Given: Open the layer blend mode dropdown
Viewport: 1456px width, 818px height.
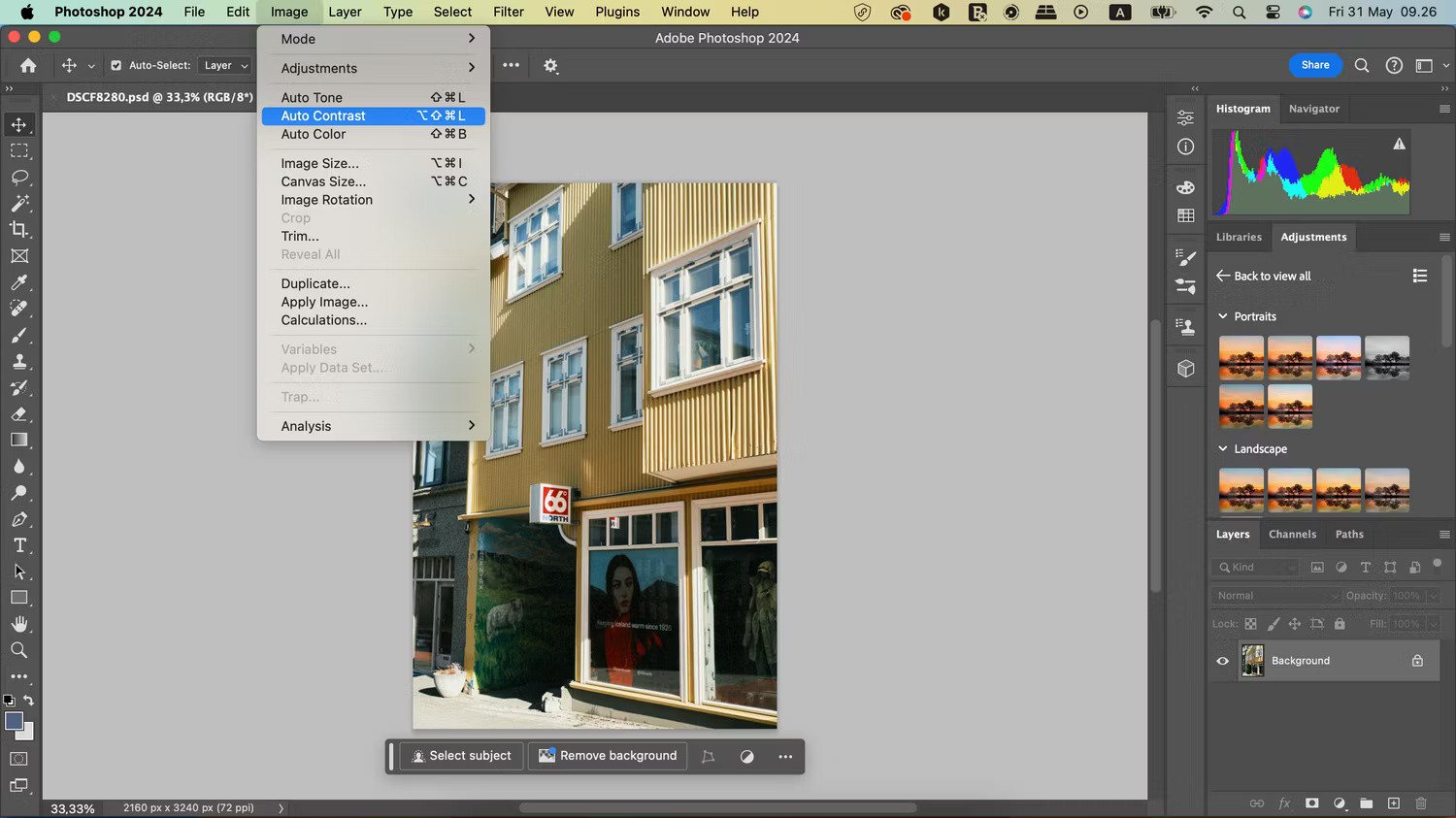Looking at the screenshot, I should (x=1274, y=595).
